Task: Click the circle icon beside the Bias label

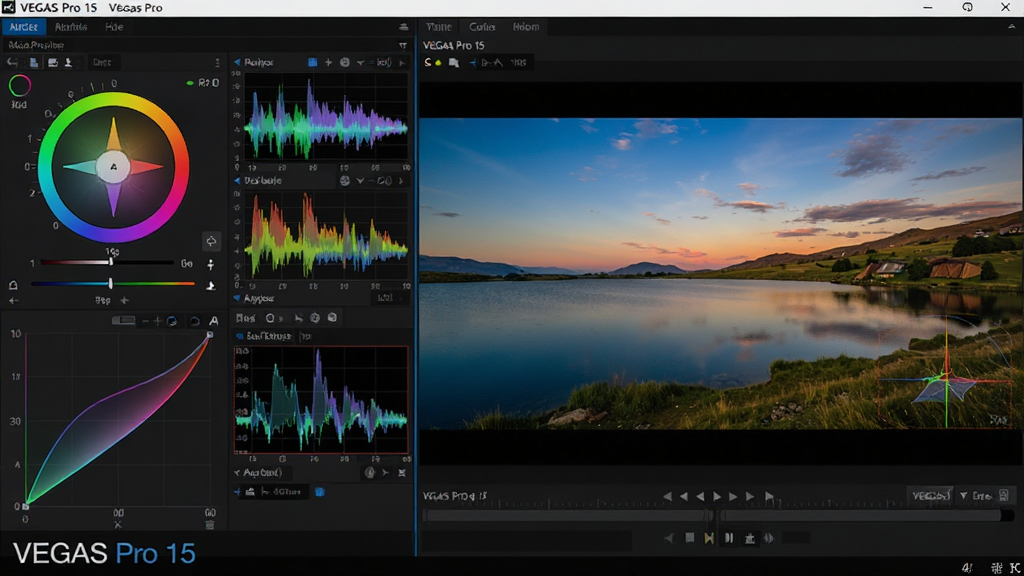Action: click(x=270, y=318)
